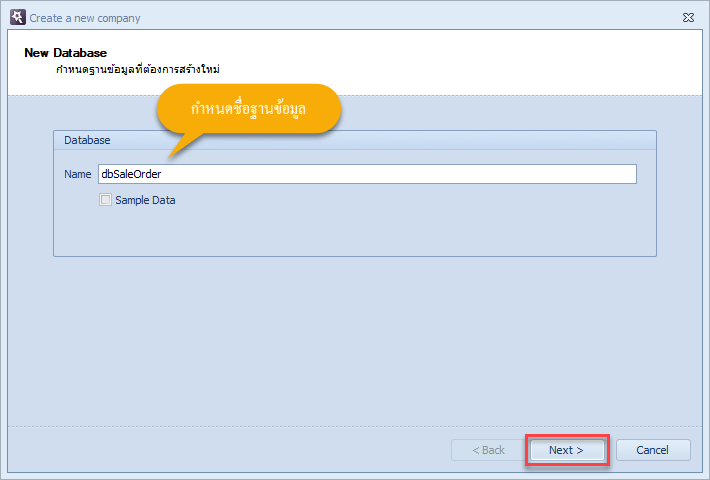Cancel the new company wizard
The image size is (710, 480).
click(x=653, y=450)
